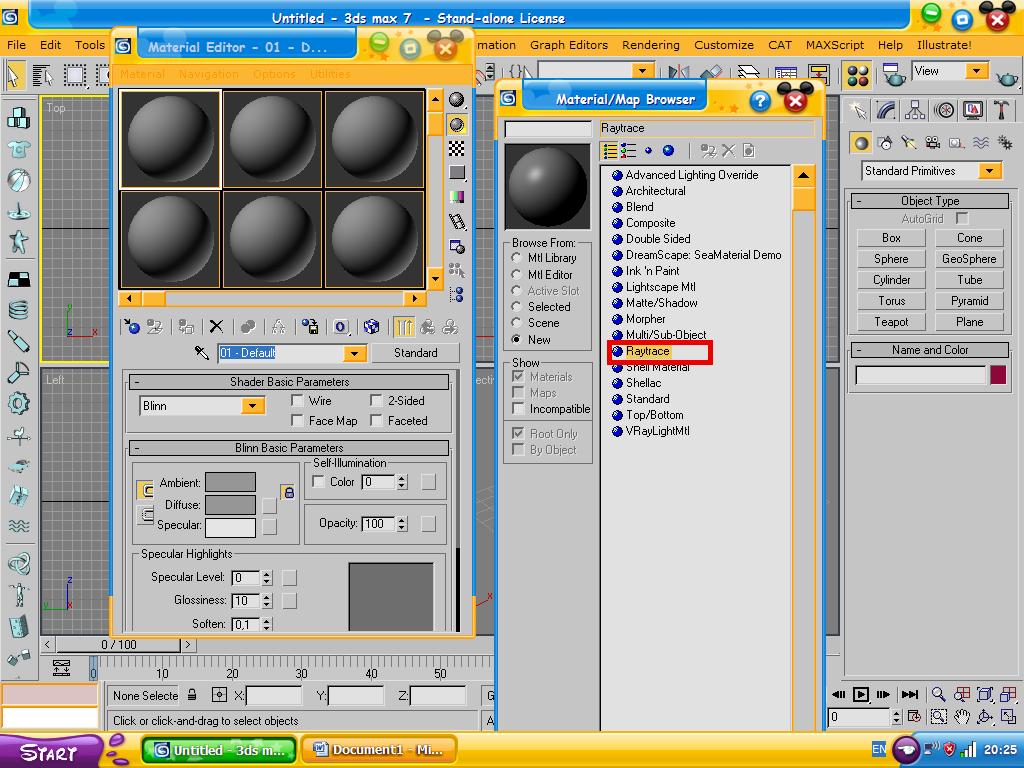Toggle checkered Background icon
This screenshot has width=1024, height=768.
coord(456,148)
